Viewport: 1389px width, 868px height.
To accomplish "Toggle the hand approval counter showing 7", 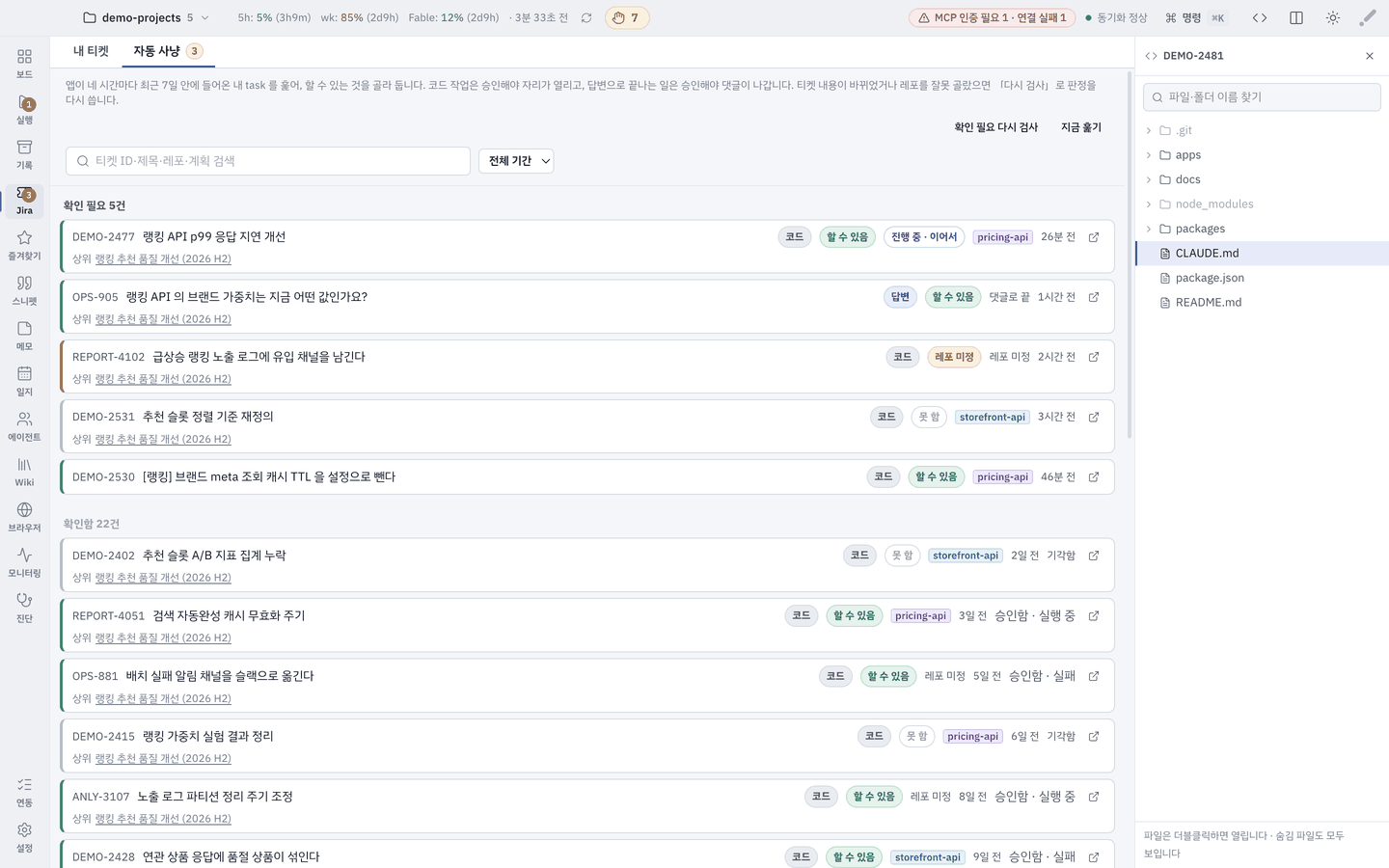I will [x=627, y=17].
